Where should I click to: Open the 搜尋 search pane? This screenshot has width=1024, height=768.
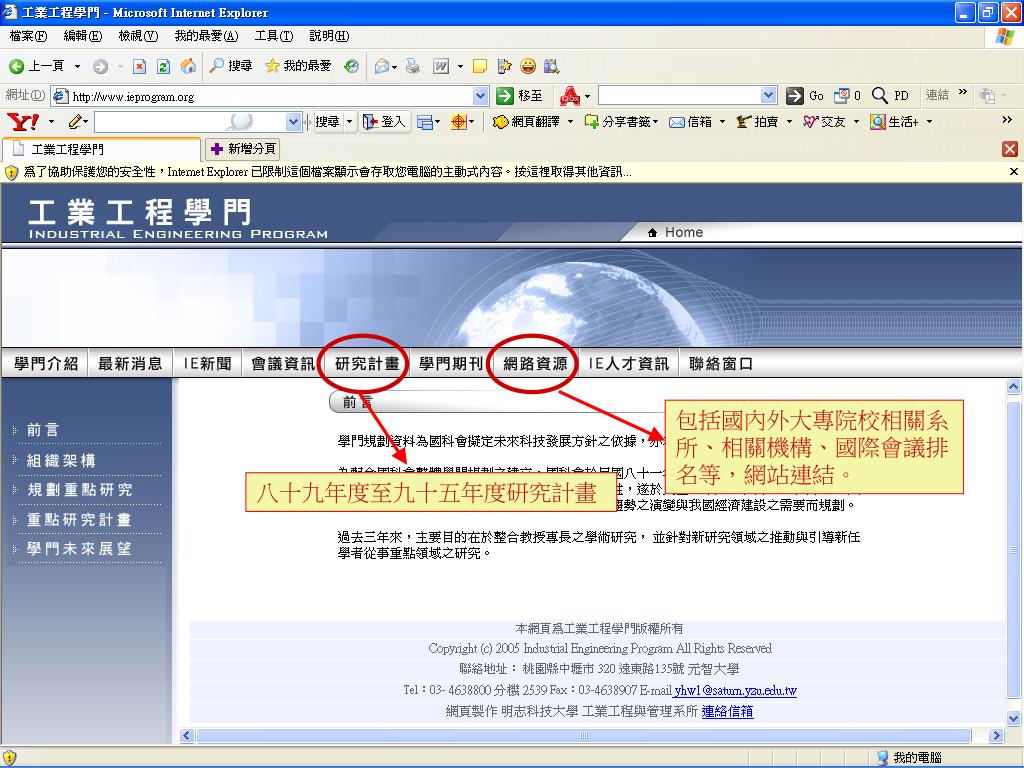[231, 66]
